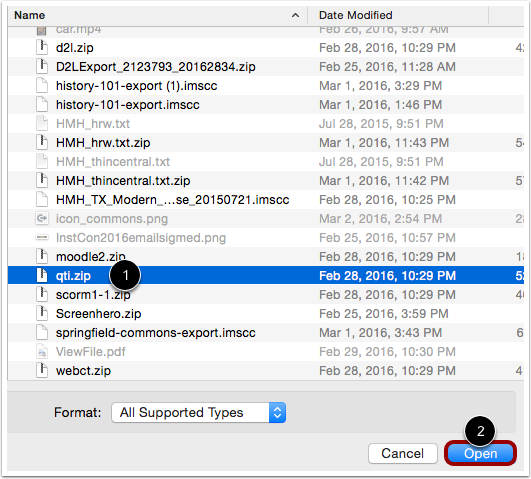The width and height of the screenshot is (531, 479).
Task: Select the qti.zip file name
Action: click(x=73, y=276)
